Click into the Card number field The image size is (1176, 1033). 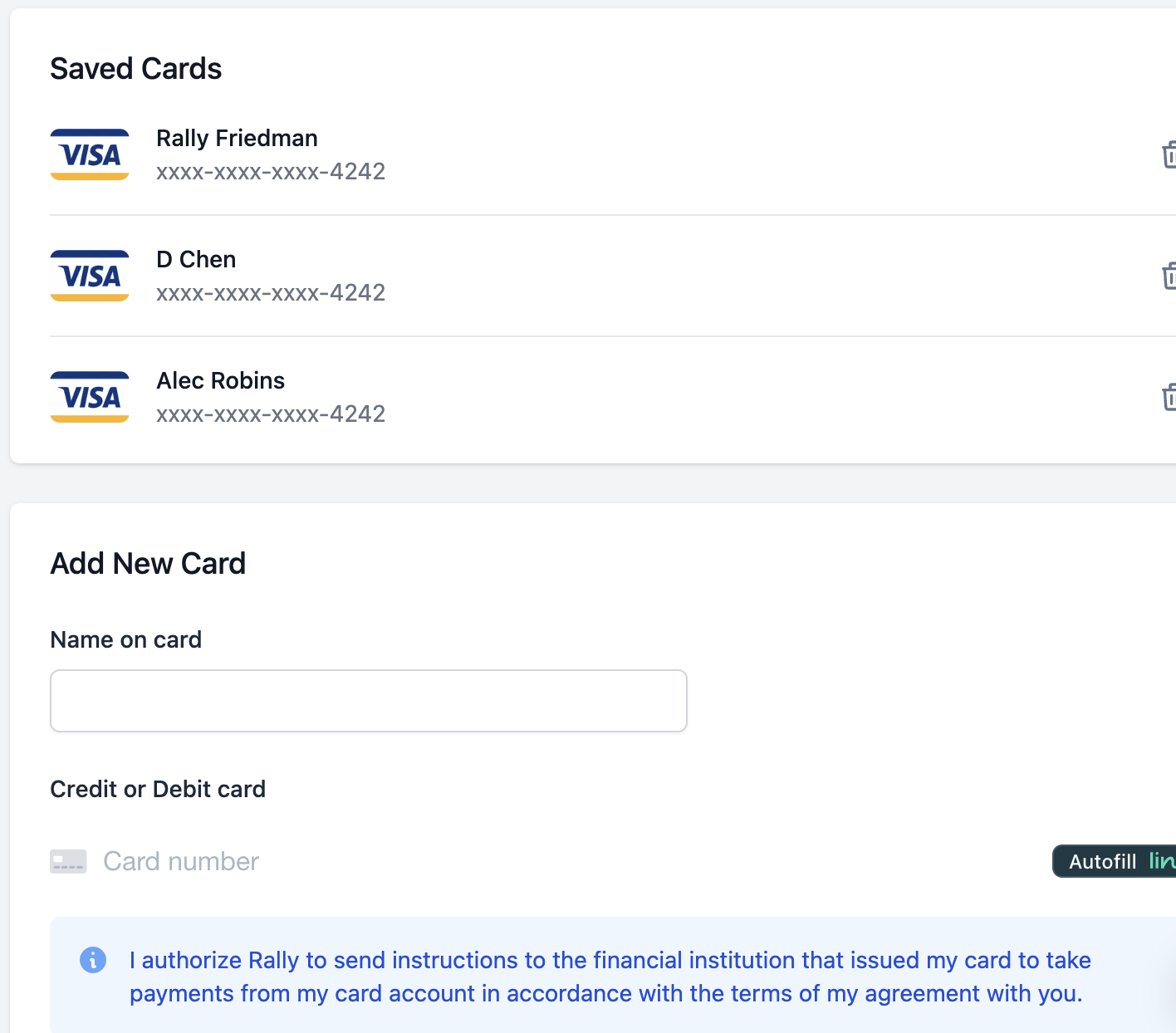498,861
